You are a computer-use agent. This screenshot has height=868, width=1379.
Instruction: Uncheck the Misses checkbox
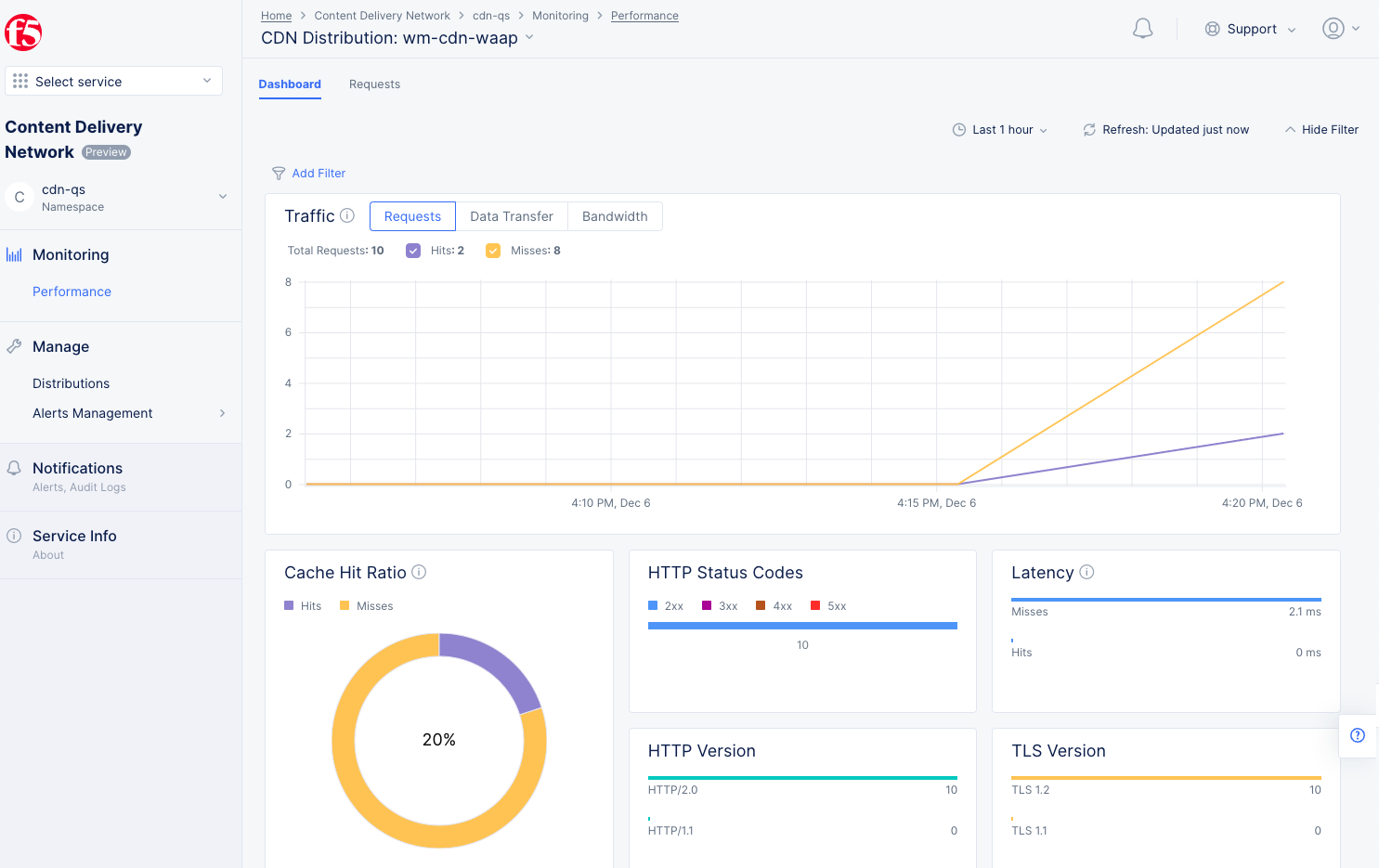pos(492,250)
